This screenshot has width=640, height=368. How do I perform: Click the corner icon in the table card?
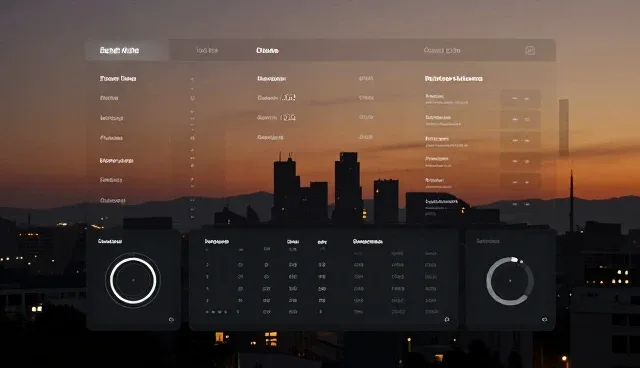tap(447, 319)
